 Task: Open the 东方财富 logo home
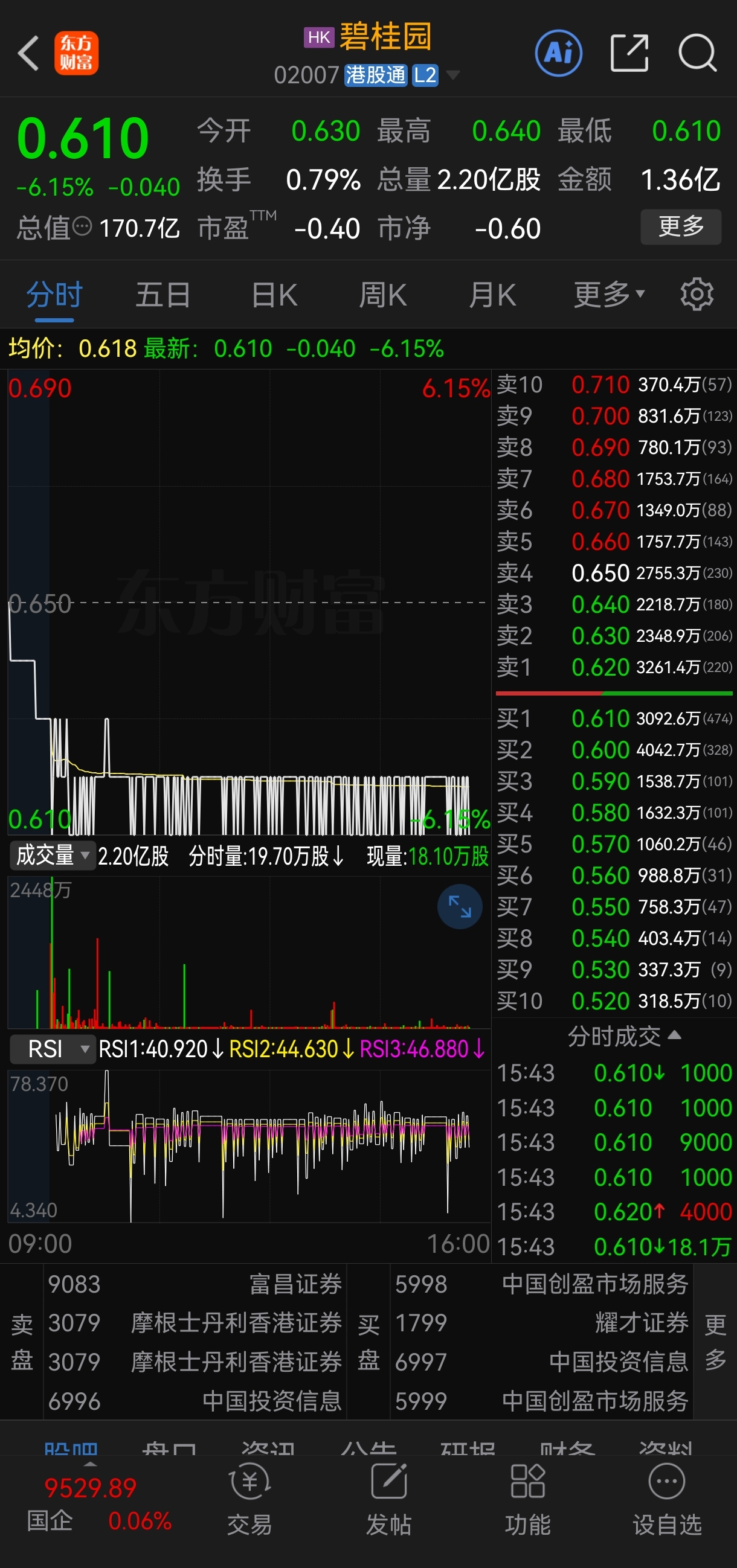click(76, 53)
